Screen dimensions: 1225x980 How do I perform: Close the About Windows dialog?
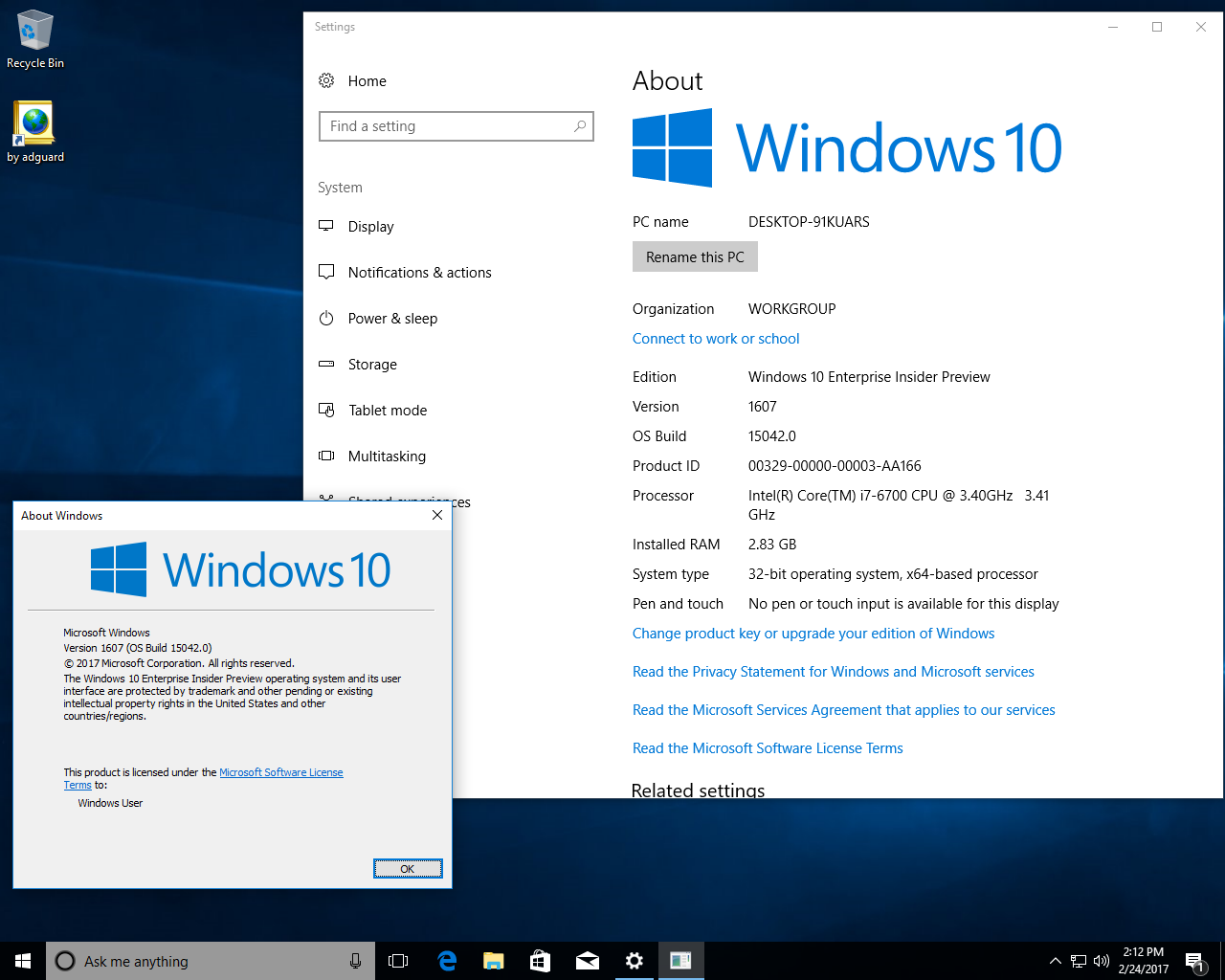[437, 515]
